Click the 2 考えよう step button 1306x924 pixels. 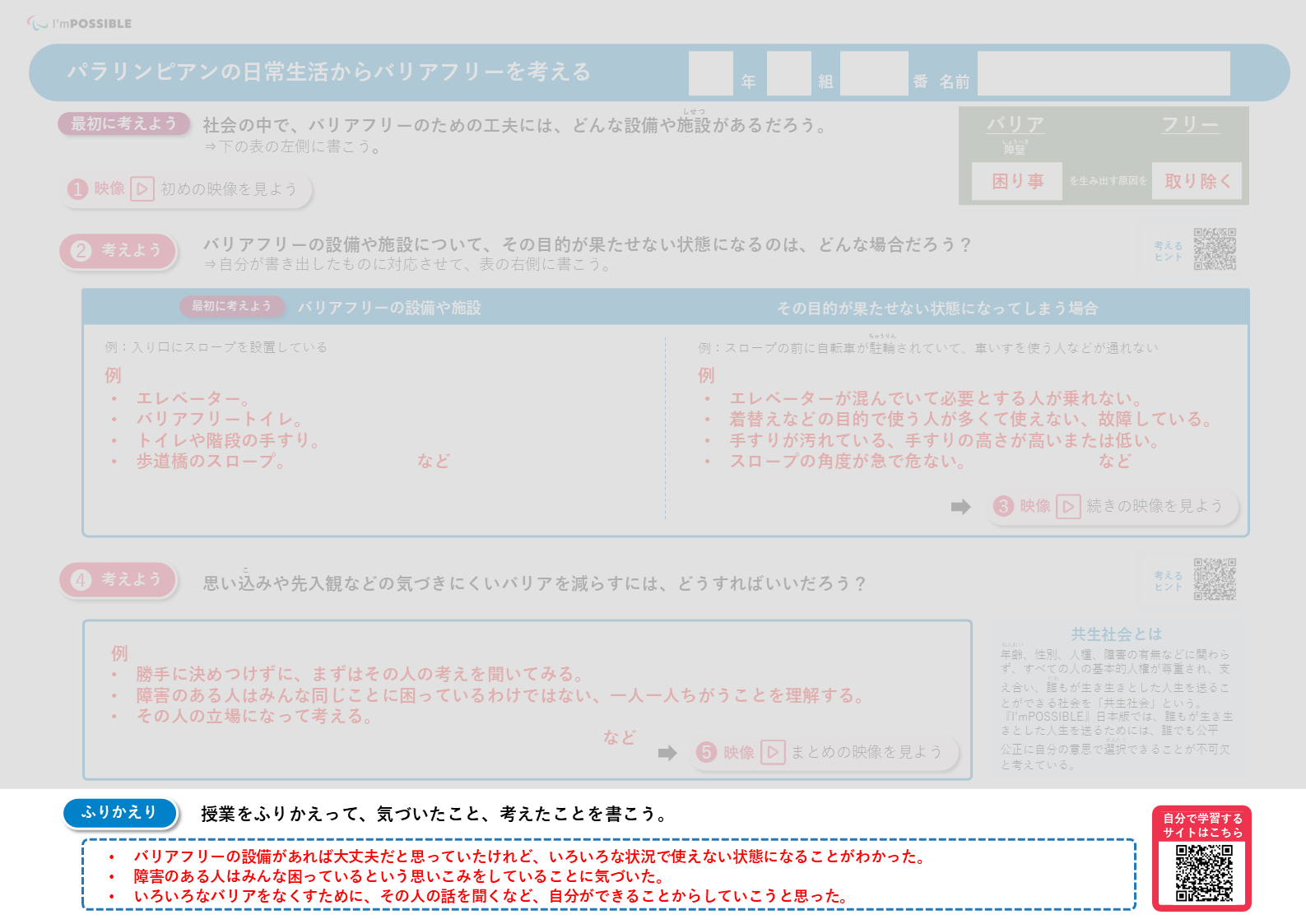(x=118, y=251)
